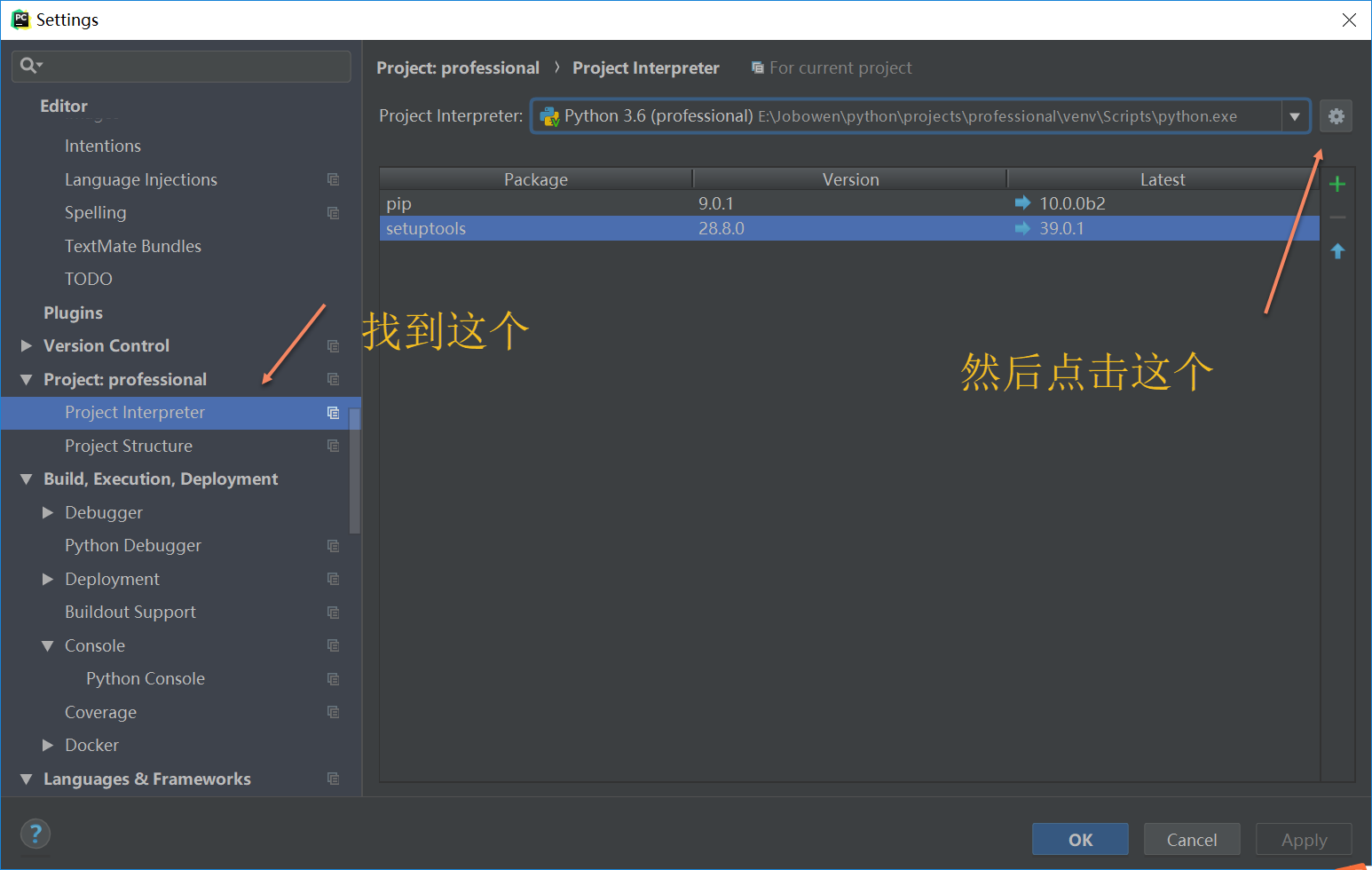Click the gear icon beside the interpreter dropdown
Image resolution: width=1372 pixels, height=870 pixels.
1336,116
